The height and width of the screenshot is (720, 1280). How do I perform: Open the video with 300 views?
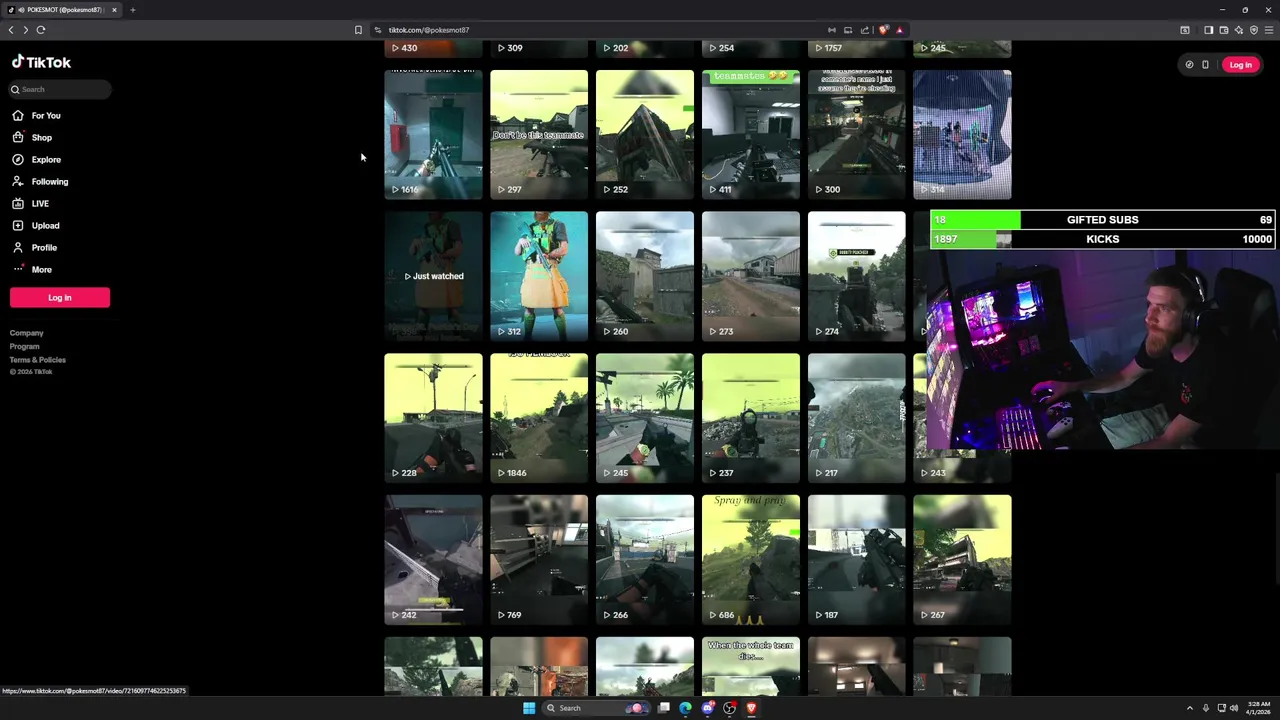[x=857, y=135]
